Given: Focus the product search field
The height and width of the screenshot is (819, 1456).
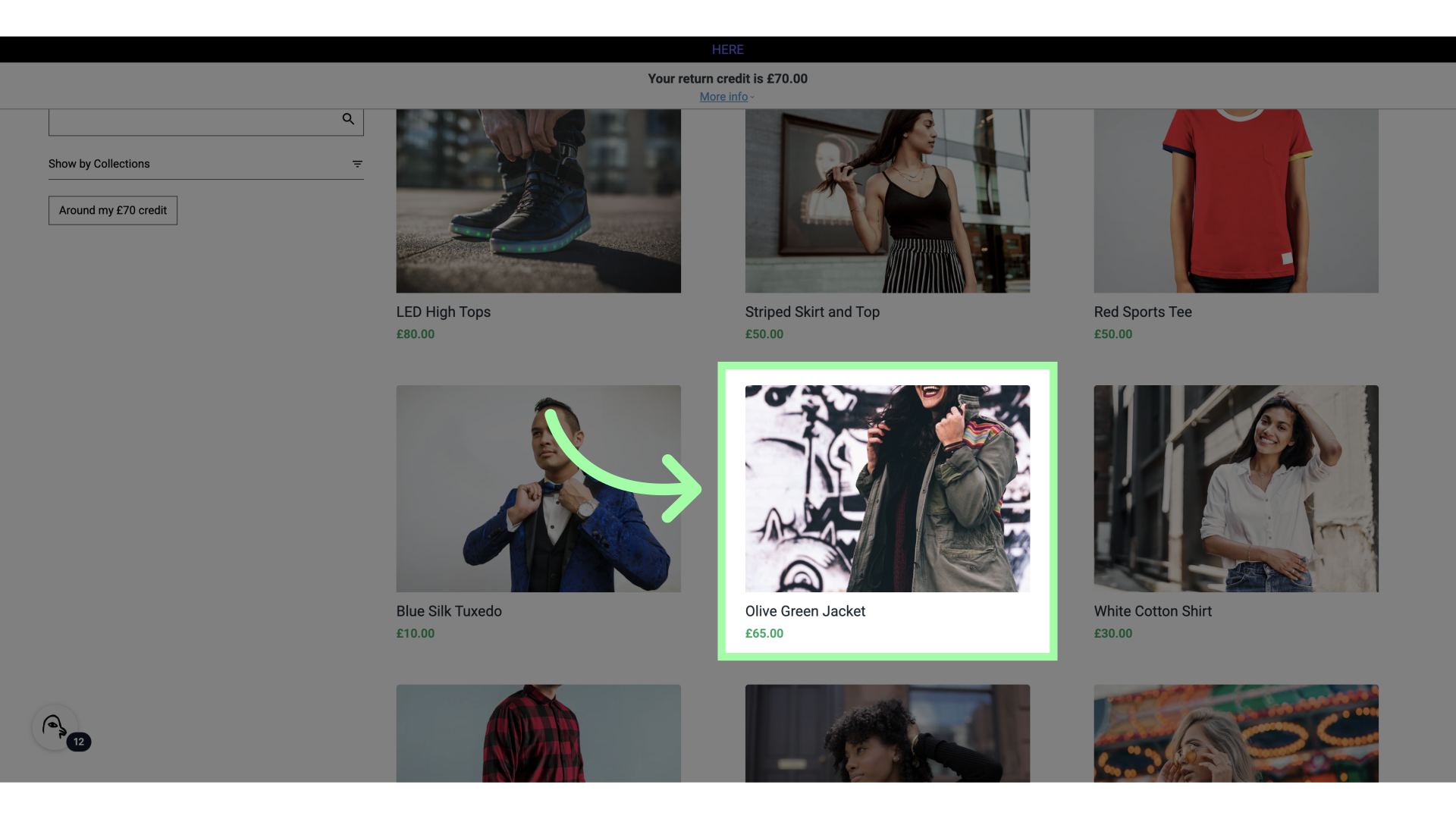Looking at the screenshot, I should pos(206,122).
